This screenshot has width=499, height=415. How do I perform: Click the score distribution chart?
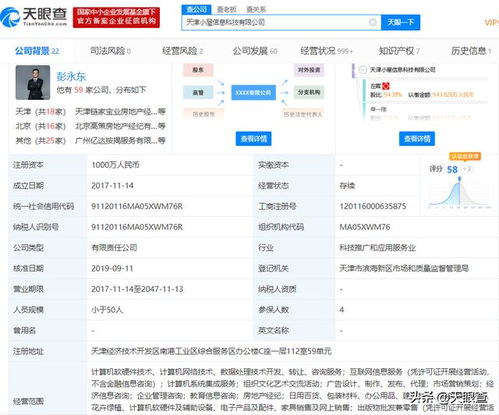click(459, 193)
